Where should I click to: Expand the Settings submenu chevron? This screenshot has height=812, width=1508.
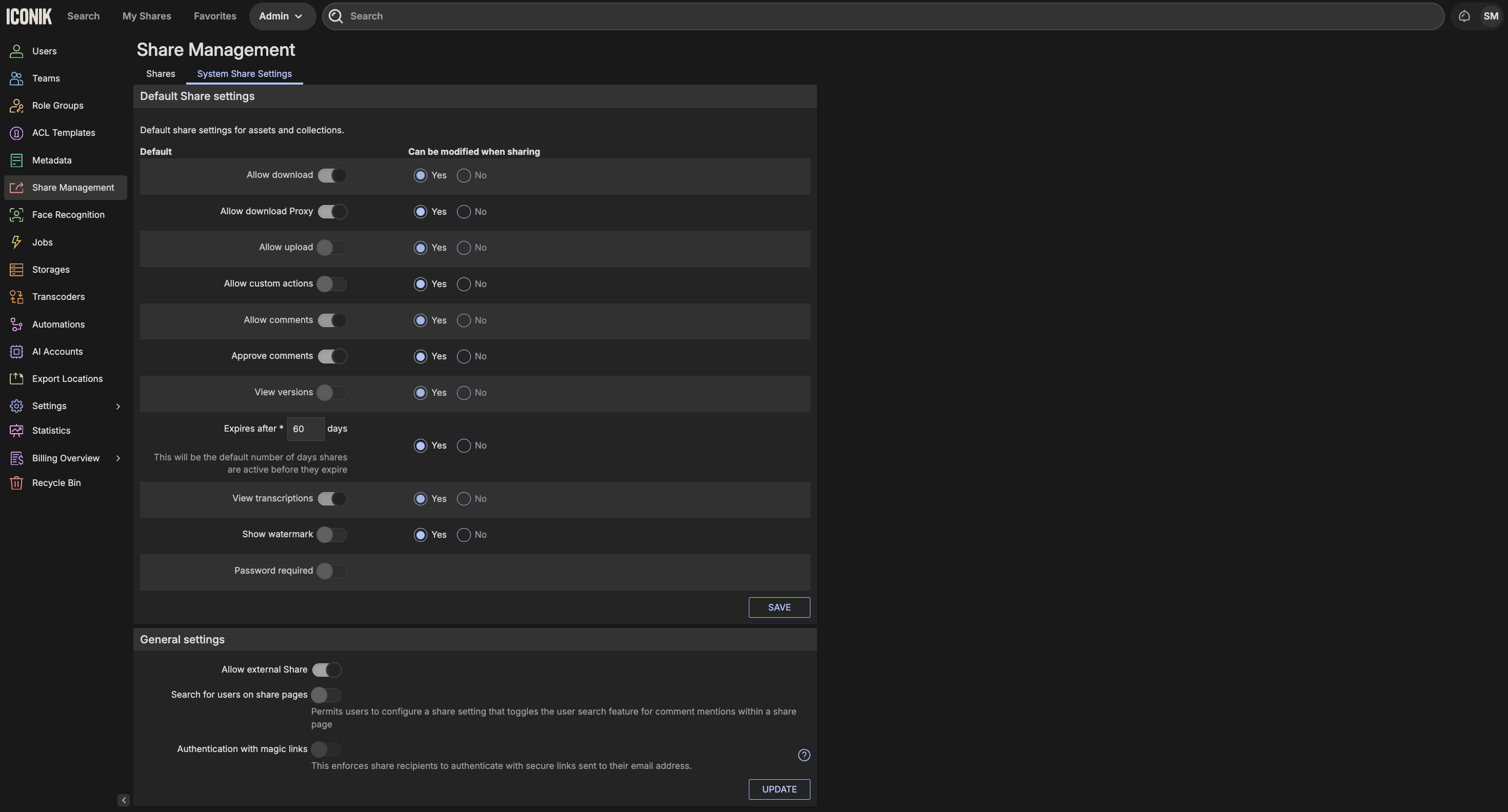point(117,406)
